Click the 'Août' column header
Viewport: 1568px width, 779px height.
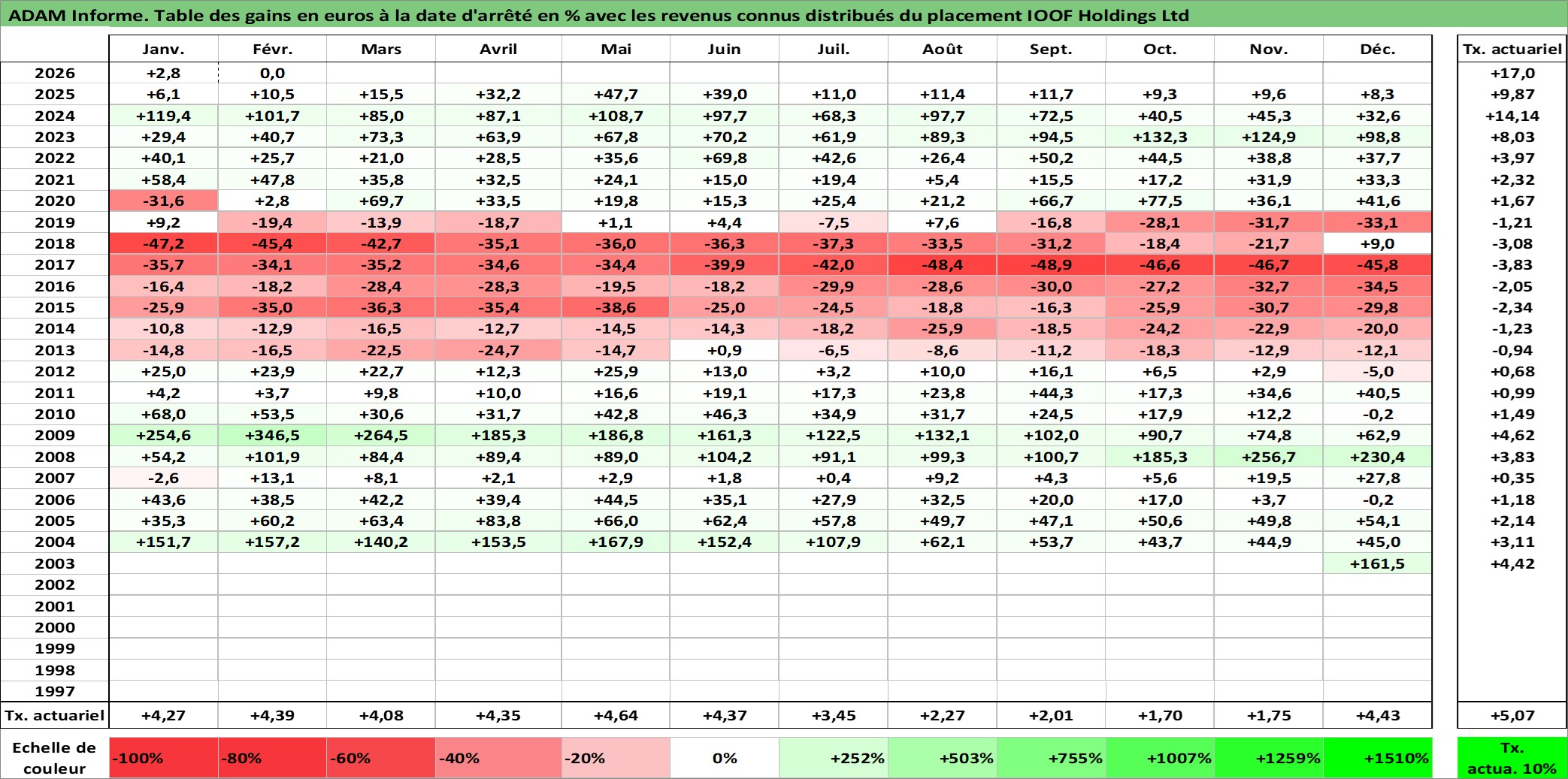pyautogui.click(x=943, y=49)
